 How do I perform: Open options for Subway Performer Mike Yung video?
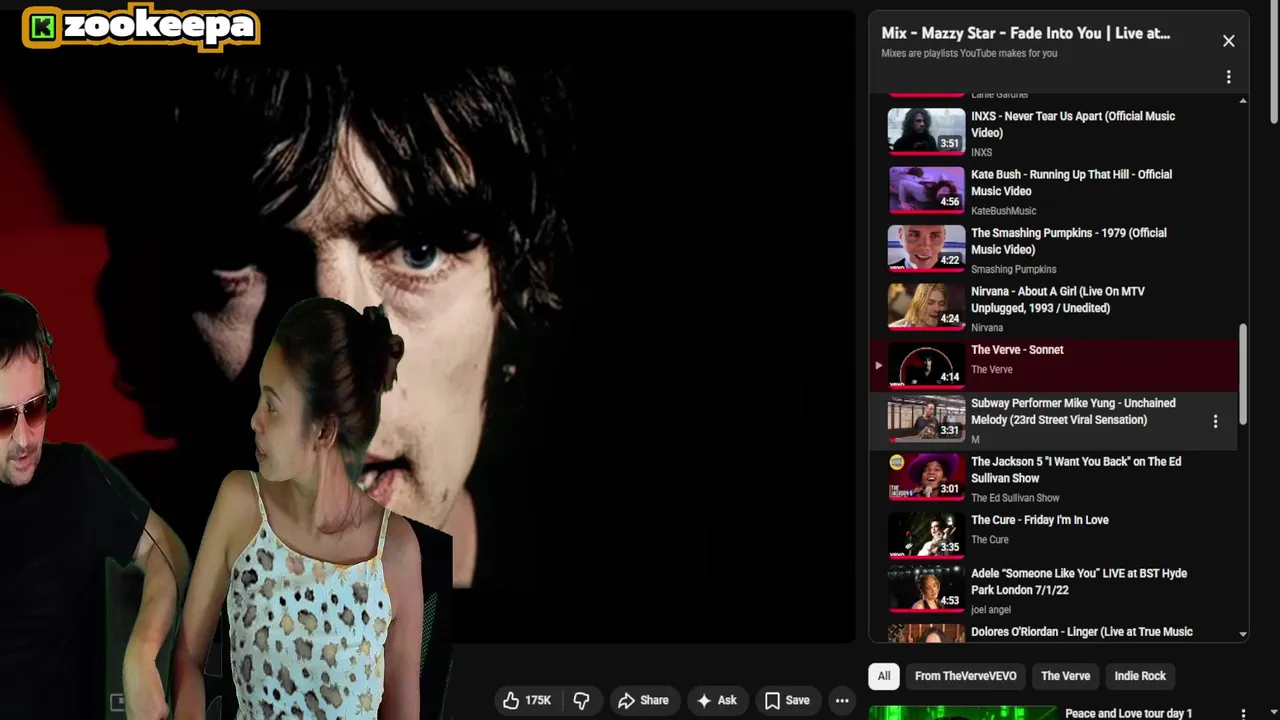tap(1215, 422)
